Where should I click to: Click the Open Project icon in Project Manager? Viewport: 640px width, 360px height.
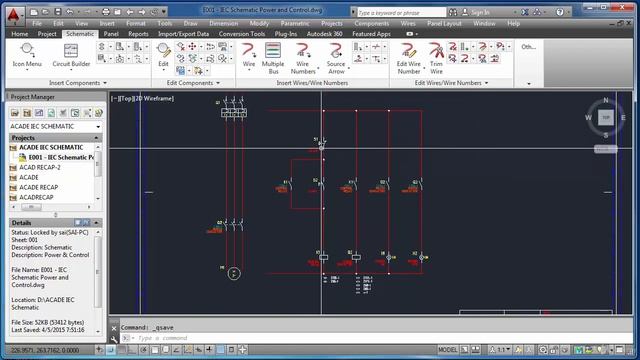pos(15,113)
